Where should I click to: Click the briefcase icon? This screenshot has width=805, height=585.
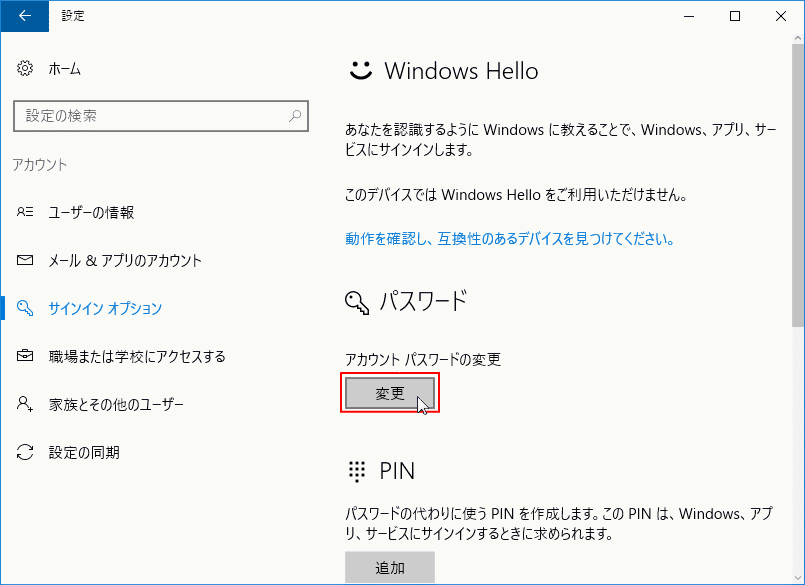(25, 355)
